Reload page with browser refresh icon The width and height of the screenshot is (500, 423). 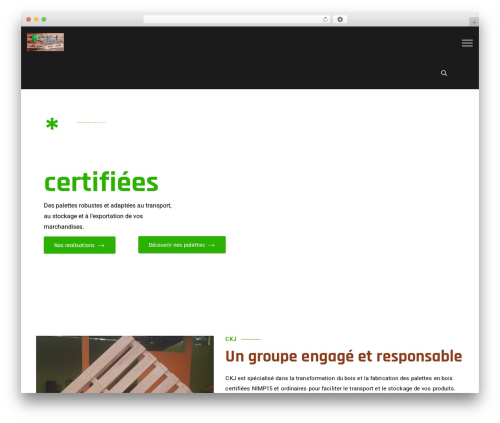[325, 19]
